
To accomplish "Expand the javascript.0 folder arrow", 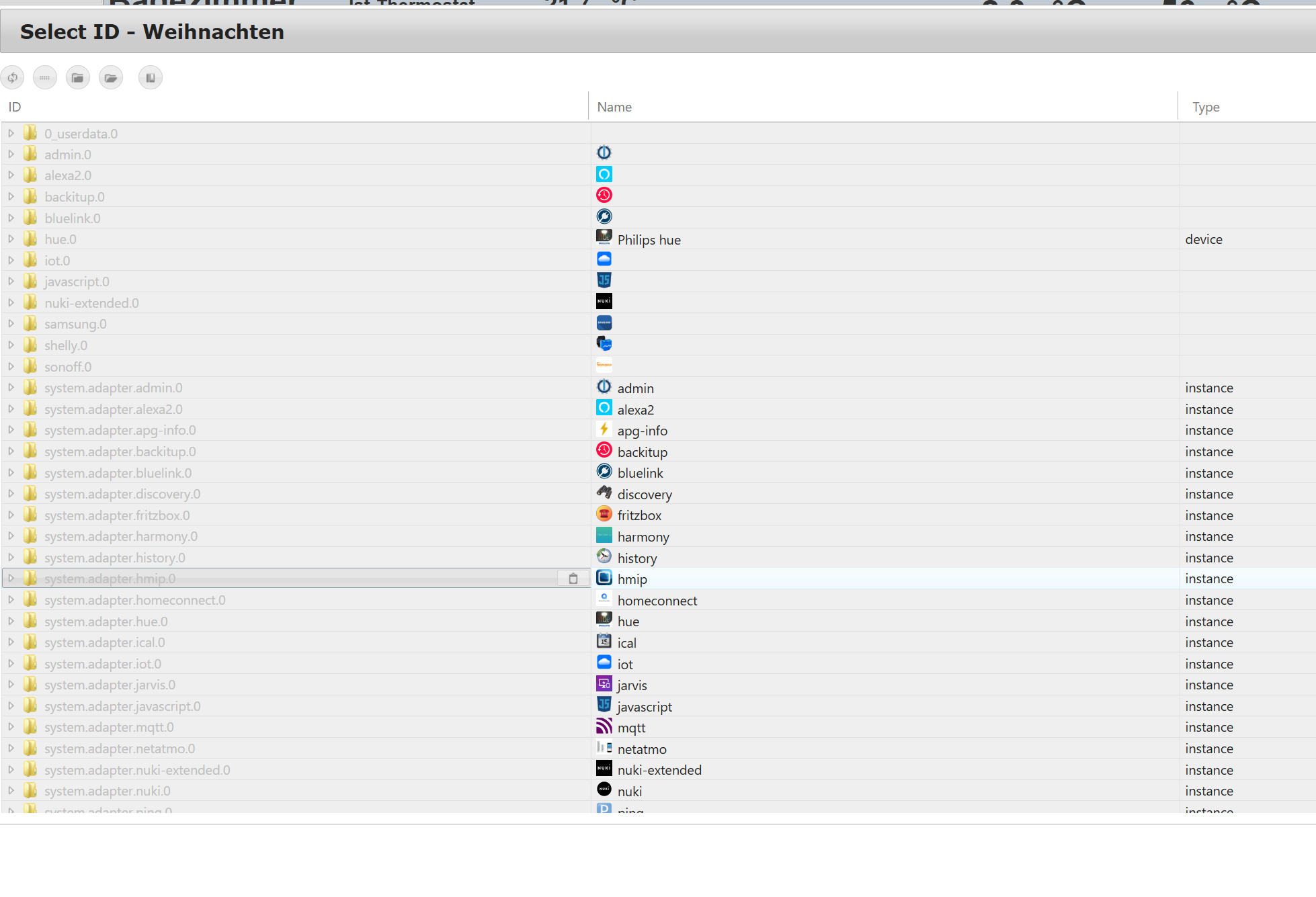I will pyautogui.click(x=11, y=282).
